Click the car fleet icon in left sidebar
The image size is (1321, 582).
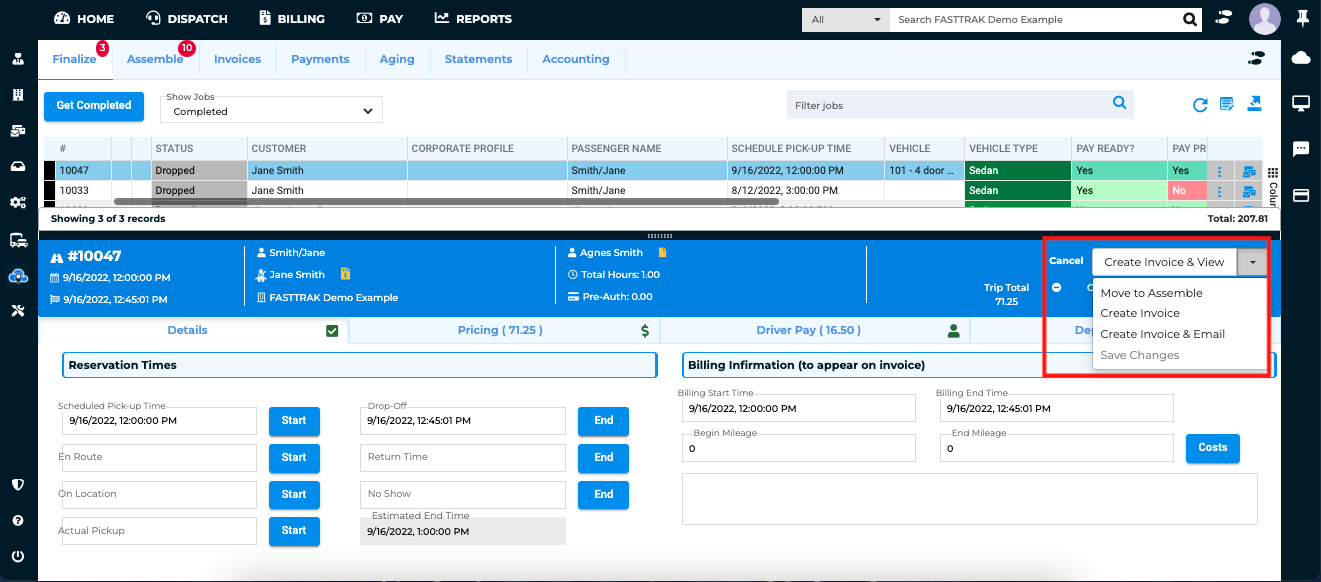18,131
